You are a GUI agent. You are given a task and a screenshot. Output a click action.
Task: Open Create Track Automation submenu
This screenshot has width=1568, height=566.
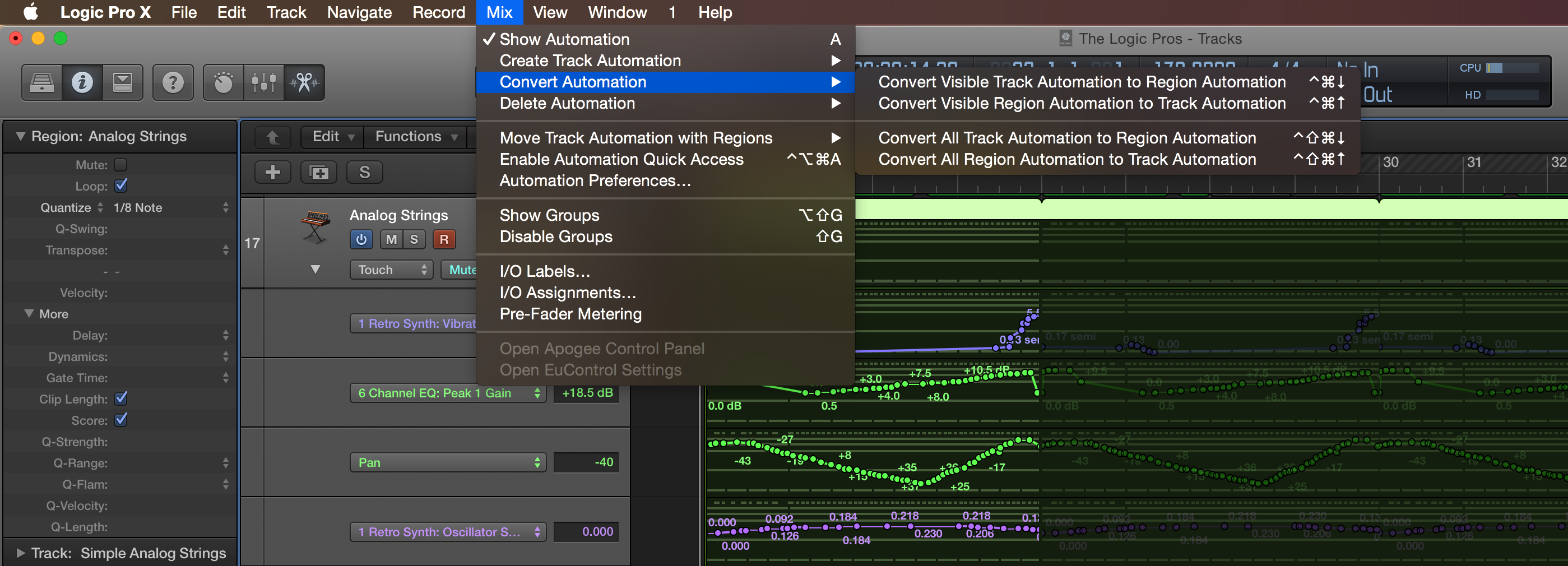(665, 61)
